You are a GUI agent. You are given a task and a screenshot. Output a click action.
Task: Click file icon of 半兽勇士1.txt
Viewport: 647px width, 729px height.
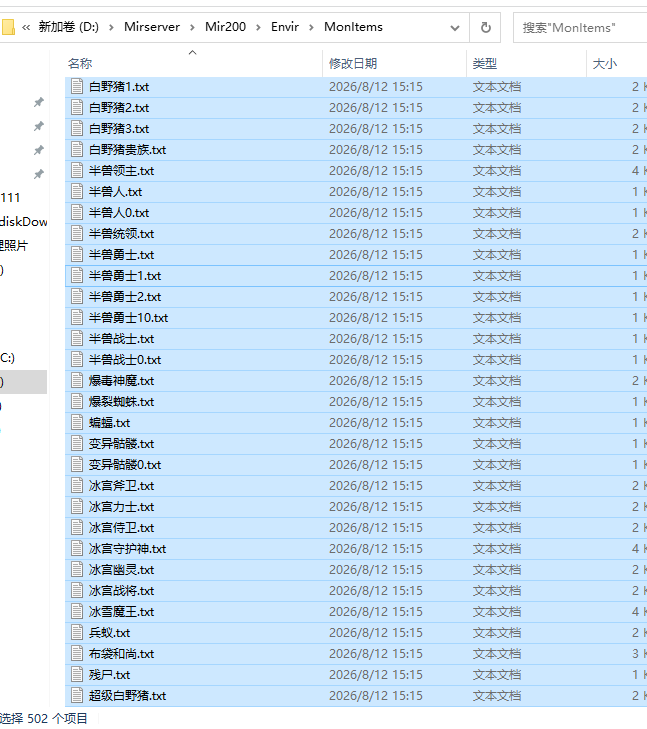[x=77, y=276]
